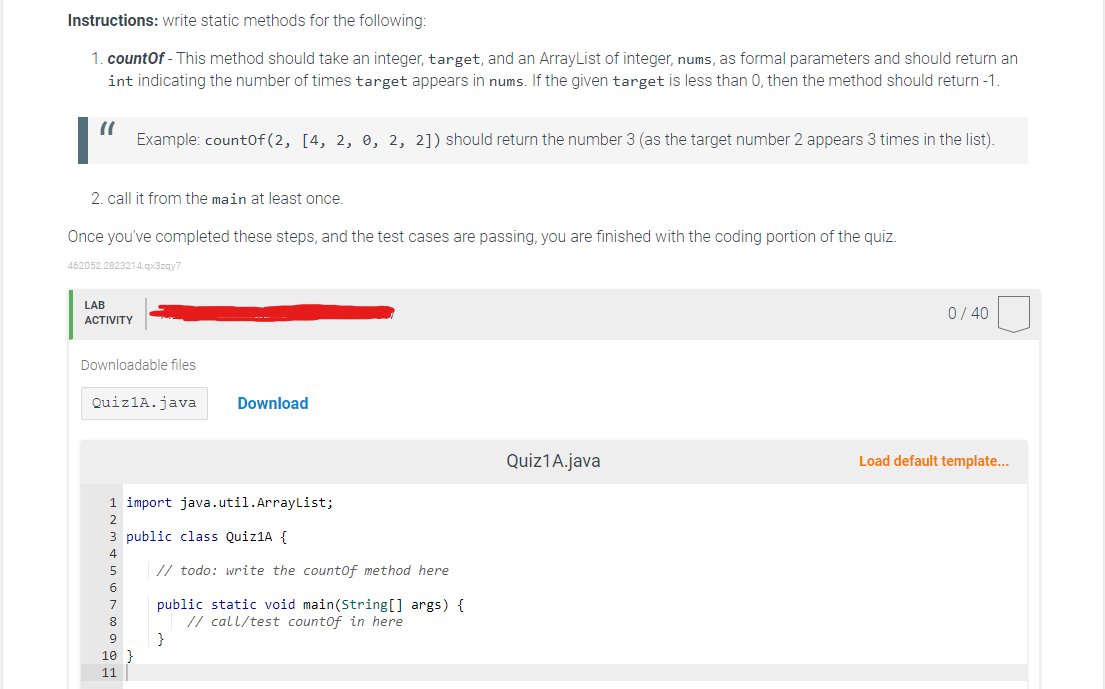Click the quotation mark icon in the example box
Viewport: 1105px width, 689px height.
[108, 130]
